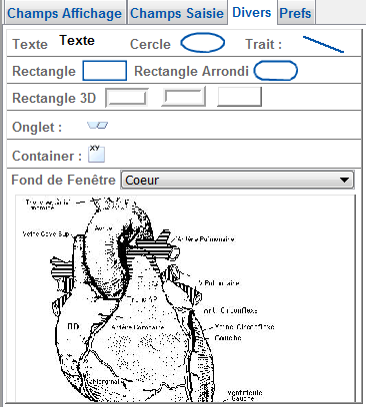366x407 pixels.
Task: Choose the Trait diagonal line tool
Action: (x=323, y=44)
